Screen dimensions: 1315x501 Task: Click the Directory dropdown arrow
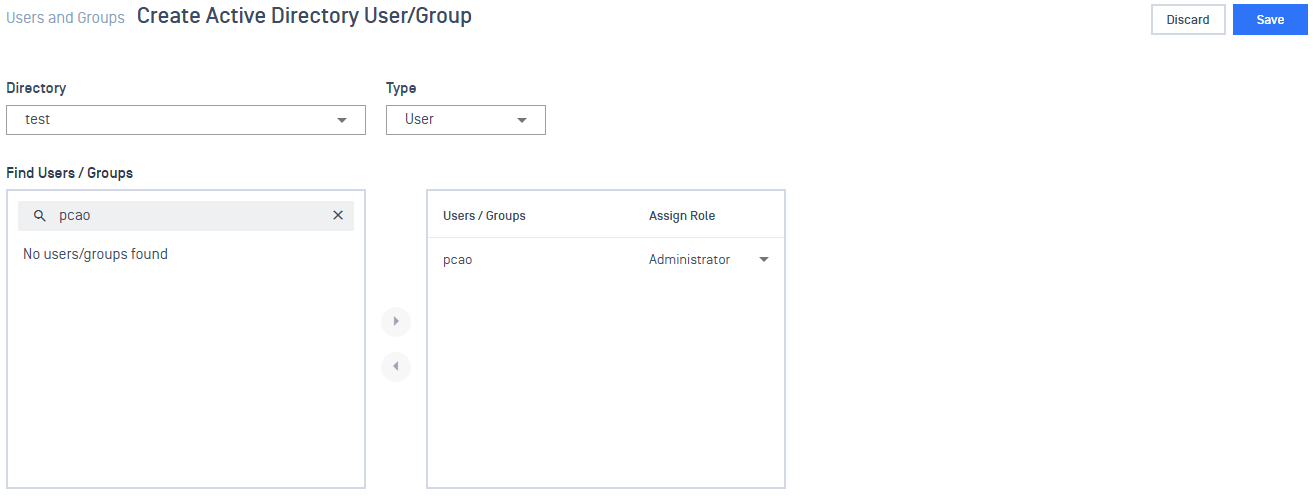[x=342, y=120]
